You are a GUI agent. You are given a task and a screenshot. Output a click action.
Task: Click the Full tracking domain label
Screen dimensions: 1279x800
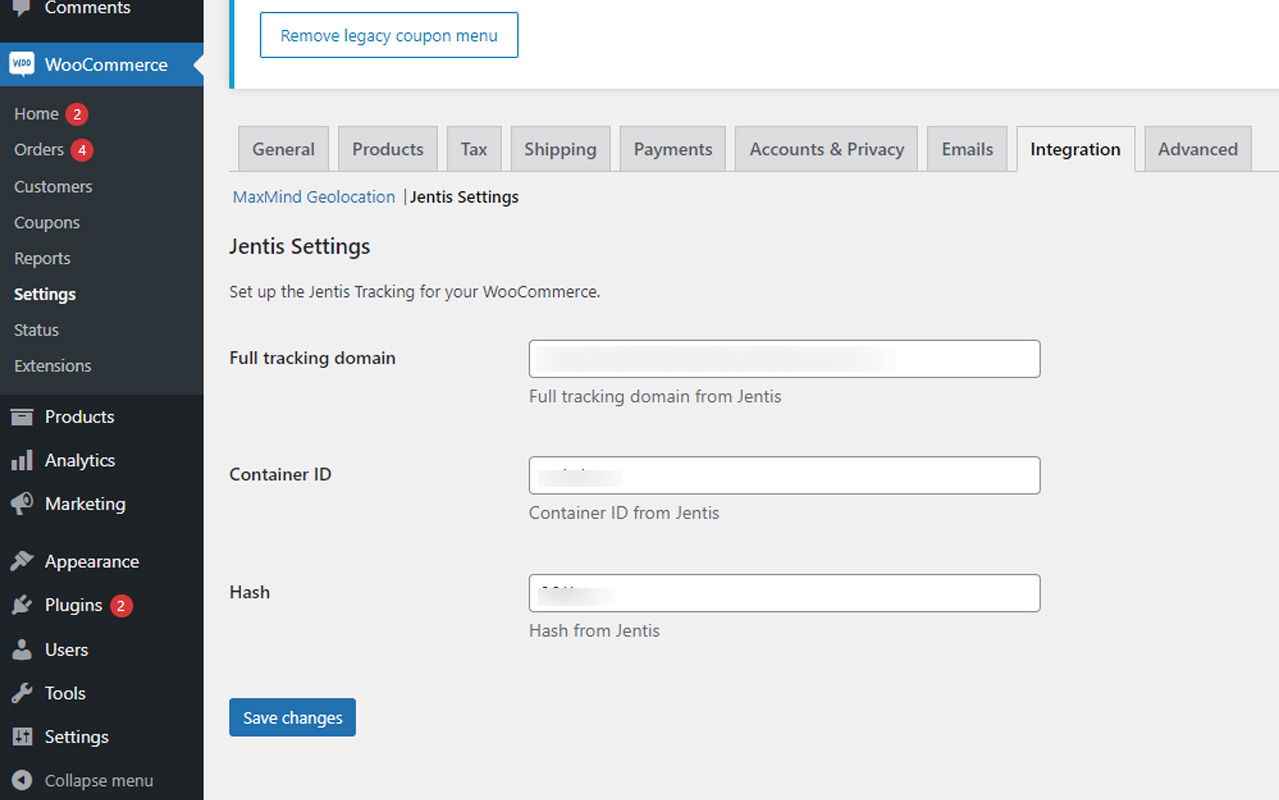pyautogui.click(x=313, y=358)
